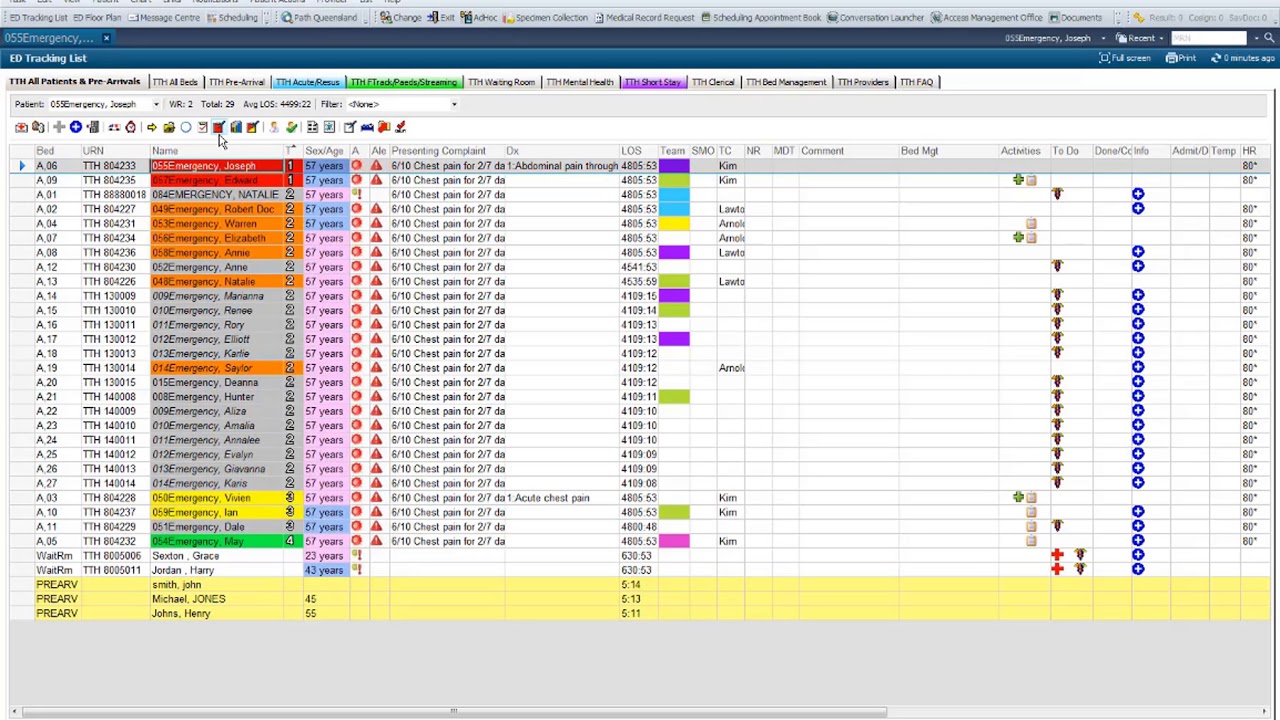Screen dimensions: 1280x720
Task: Switch to the TTH Pre-Arrival tab
Action: click(236, 82)
